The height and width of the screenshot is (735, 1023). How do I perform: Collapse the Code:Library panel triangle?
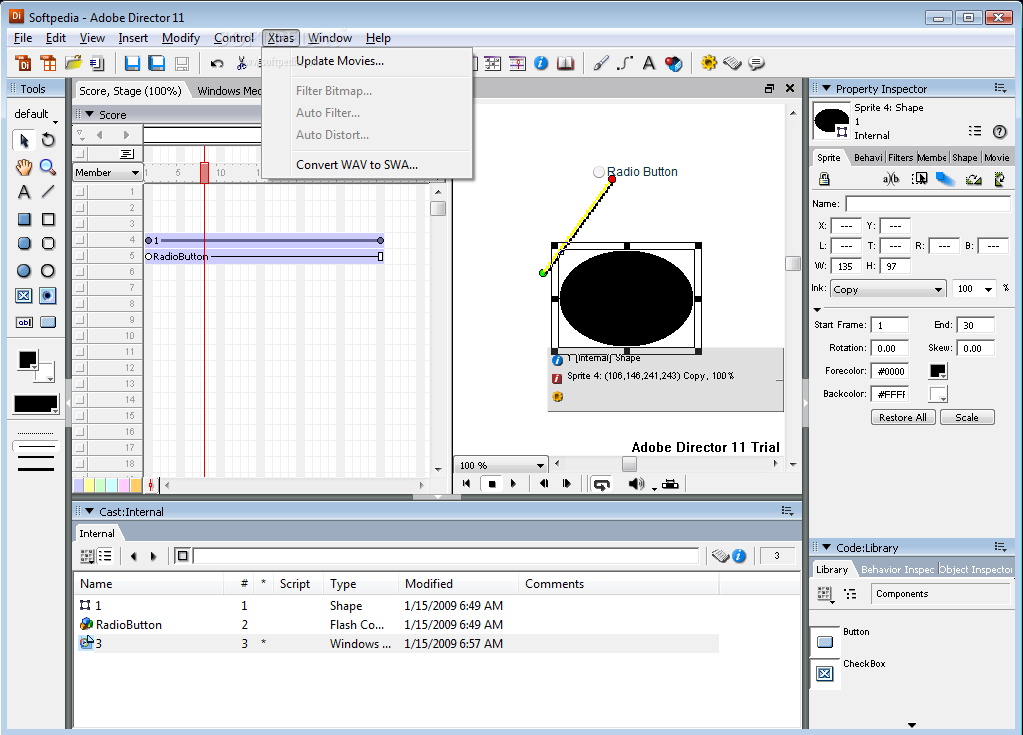[x=827, y=547]
